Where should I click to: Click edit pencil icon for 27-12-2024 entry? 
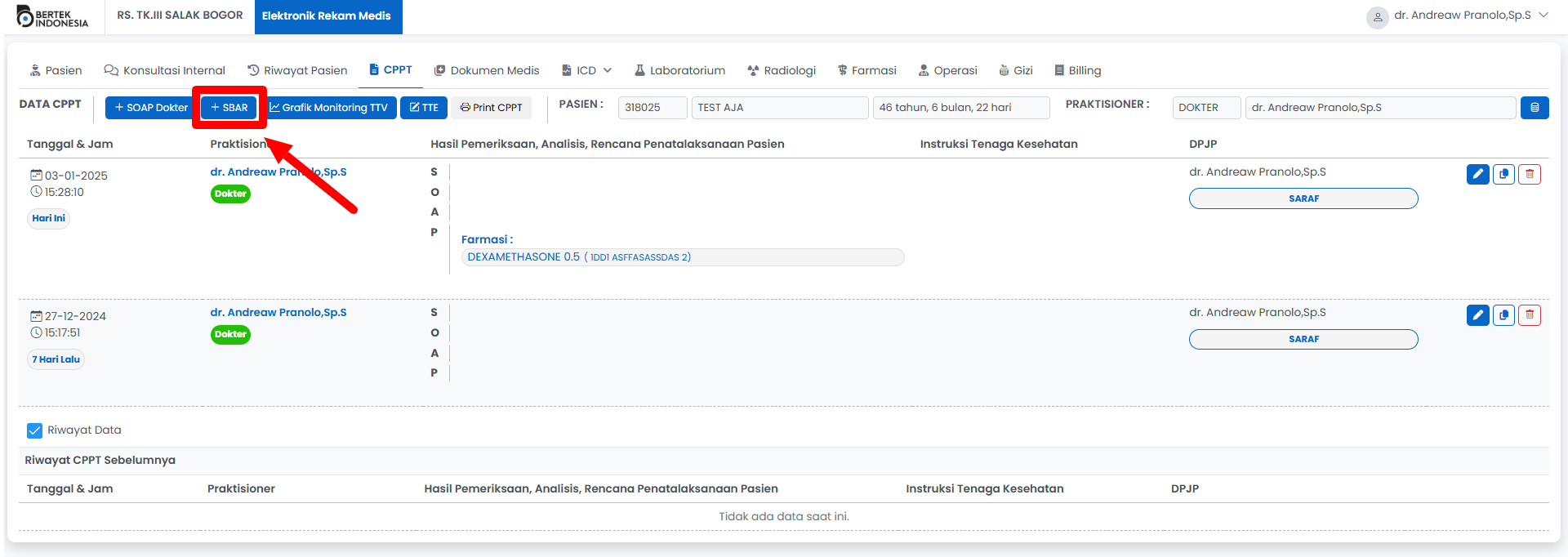pyautogui.click(x=1477, y=315)
